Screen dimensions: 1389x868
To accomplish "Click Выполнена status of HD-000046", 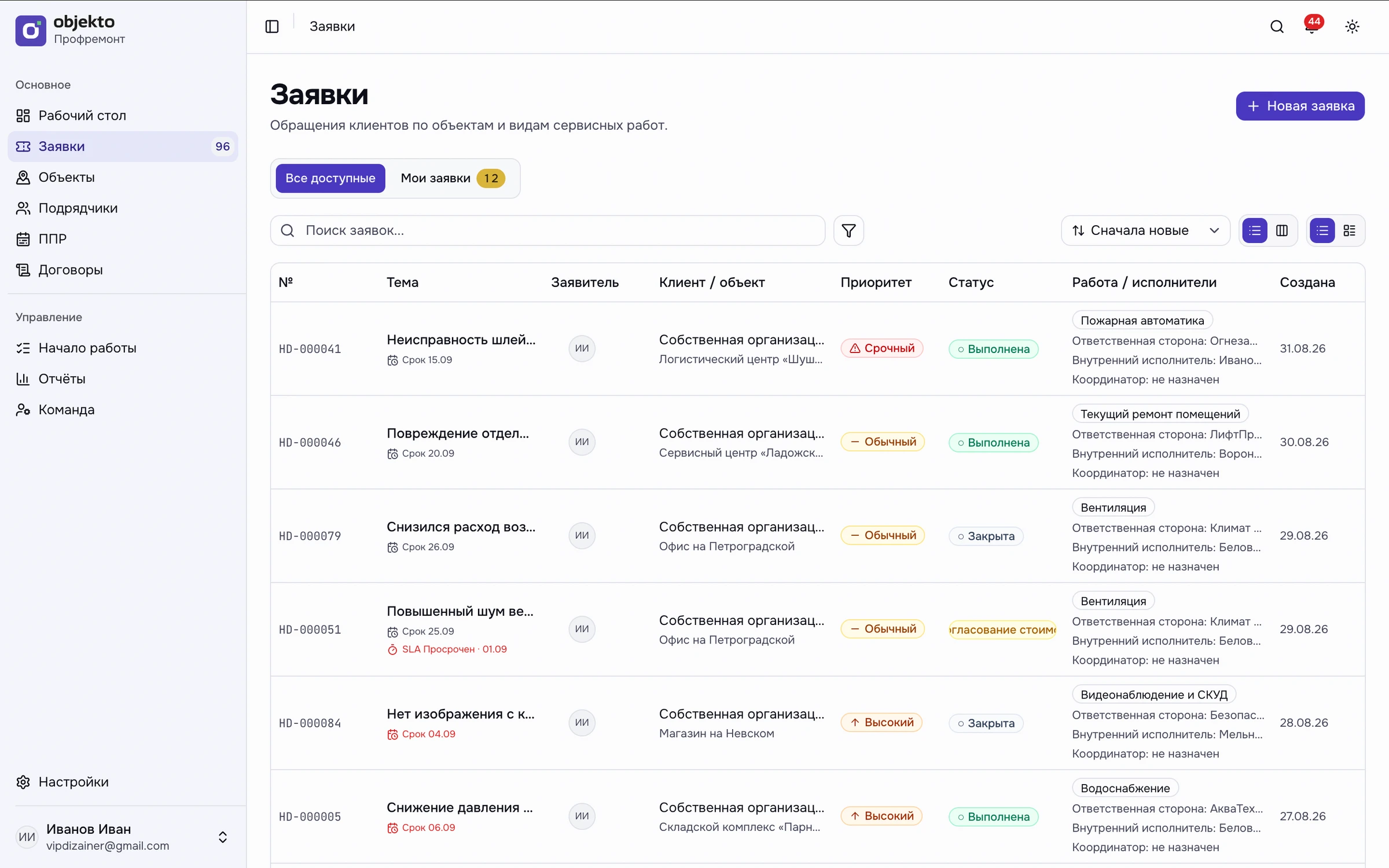I will click(993, 443).
